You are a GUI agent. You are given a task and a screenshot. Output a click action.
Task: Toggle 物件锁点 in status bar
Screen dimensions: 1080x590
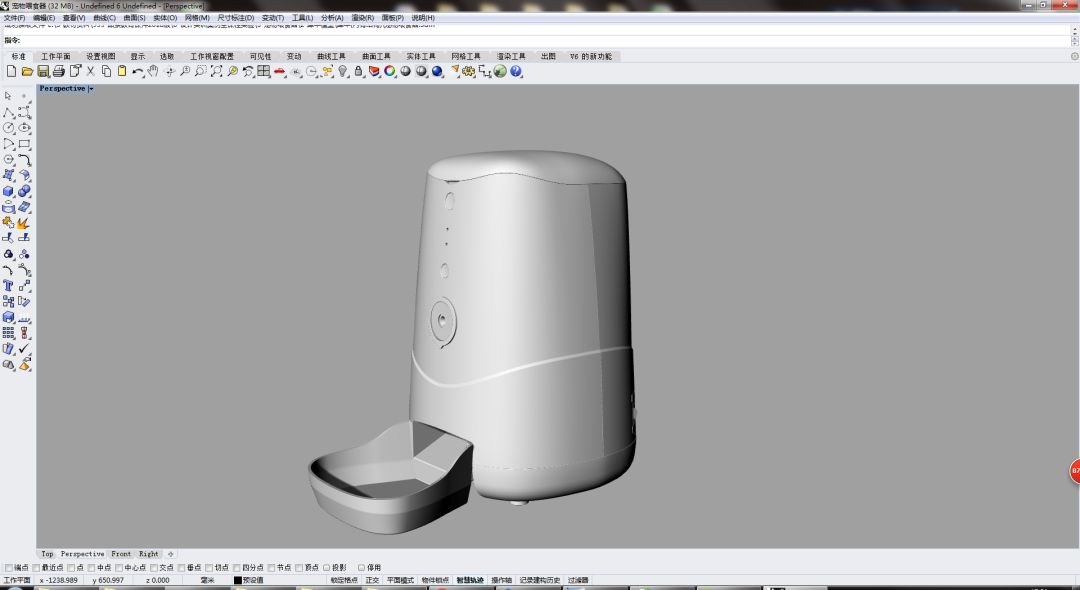[435, 580]
